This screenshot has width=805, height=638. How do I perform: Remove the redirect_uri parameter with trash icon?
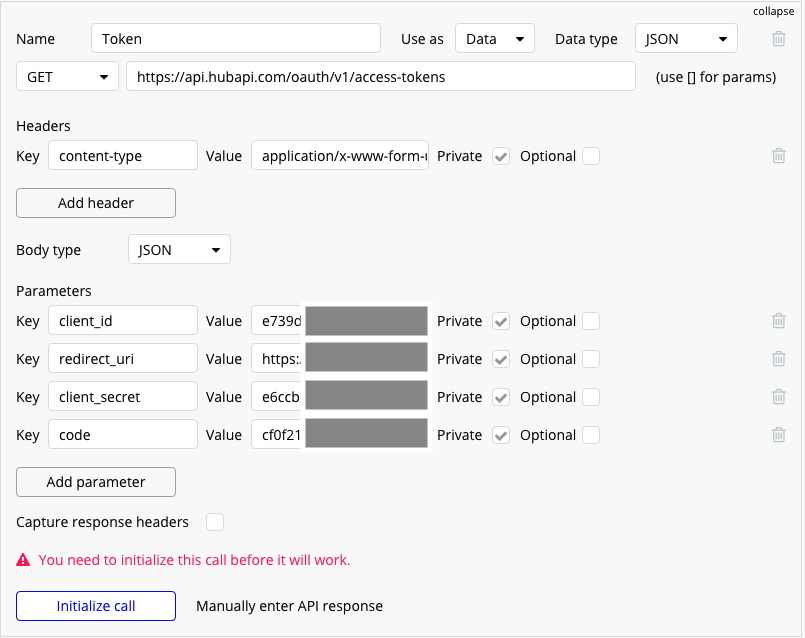coord(778,359)
